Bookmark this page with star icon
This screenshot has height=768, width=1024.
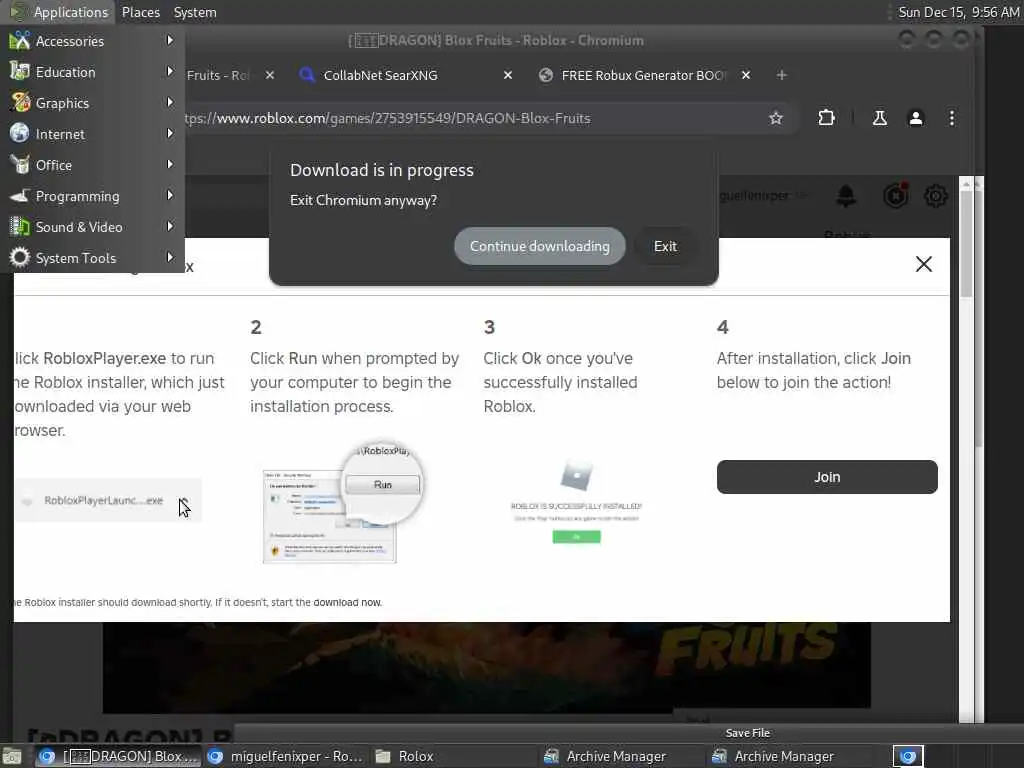pyautogui.click(x=775, y=118)
